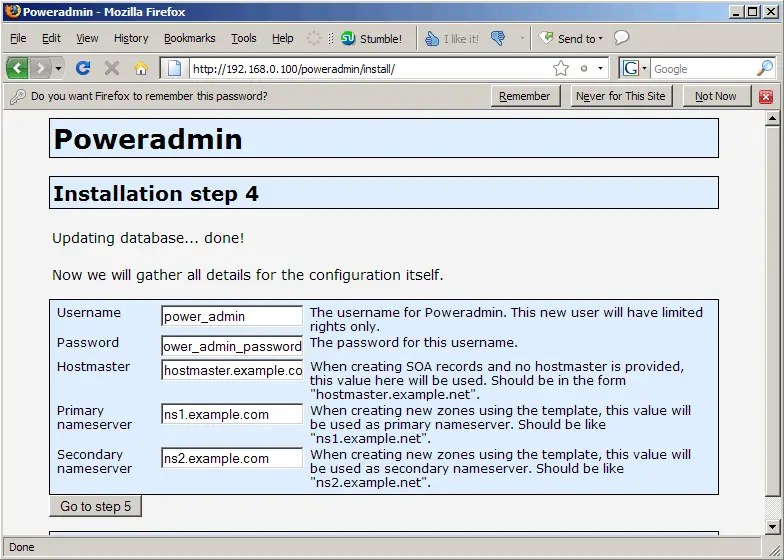Click the grayed Forward arrow button
784x560 pixels.
point(41,68)
